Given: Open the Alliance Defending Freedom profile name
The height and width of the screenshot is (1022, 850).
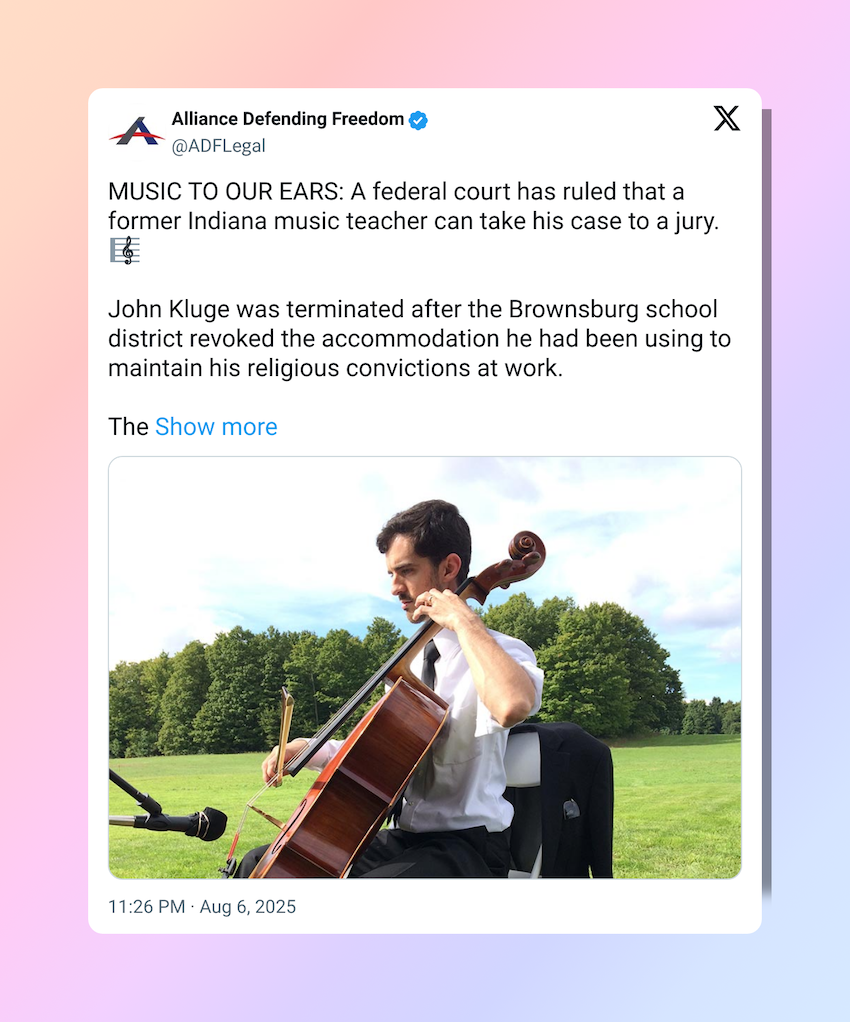Looking at the screenshot, I should point(288,119).
